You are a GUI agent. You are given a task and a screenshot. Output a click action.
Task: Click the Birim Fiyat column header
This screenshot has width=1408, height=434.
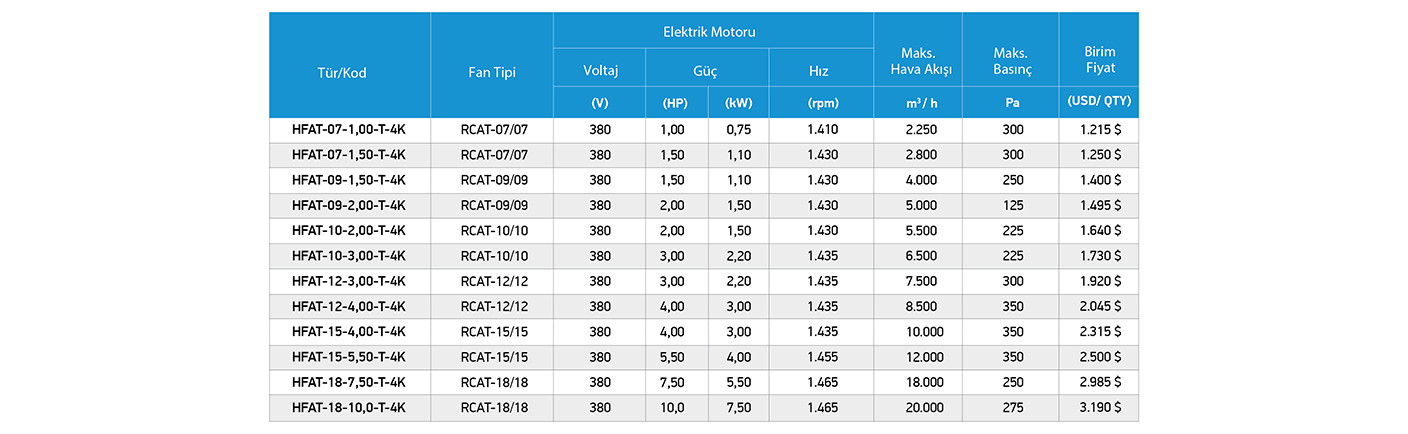1099,60
